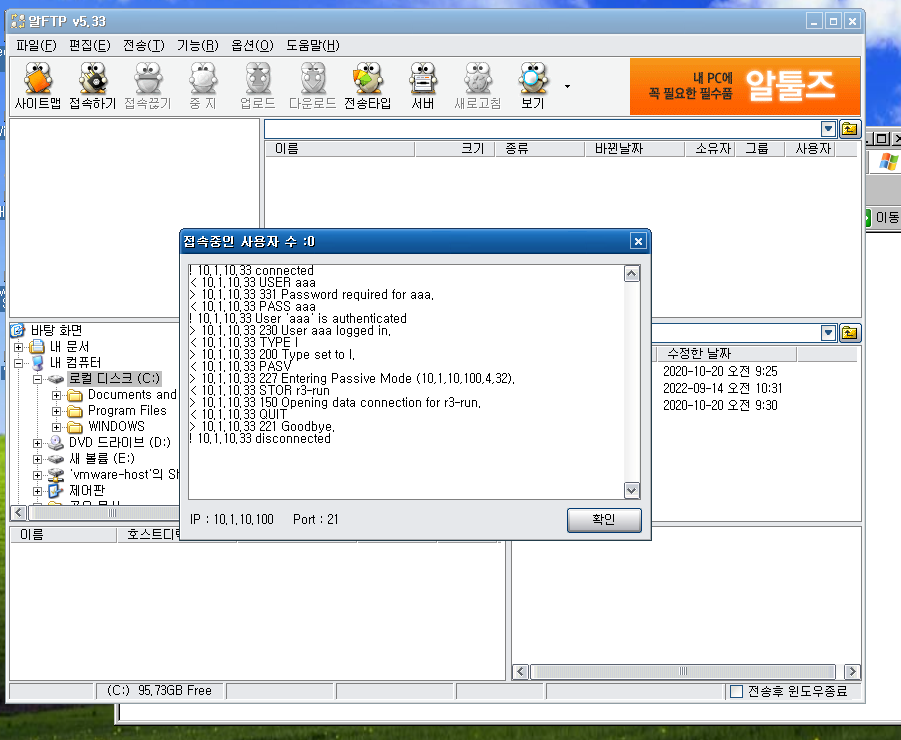
Task: Expand the 내 문서 tree node
Action: (18, 347)
